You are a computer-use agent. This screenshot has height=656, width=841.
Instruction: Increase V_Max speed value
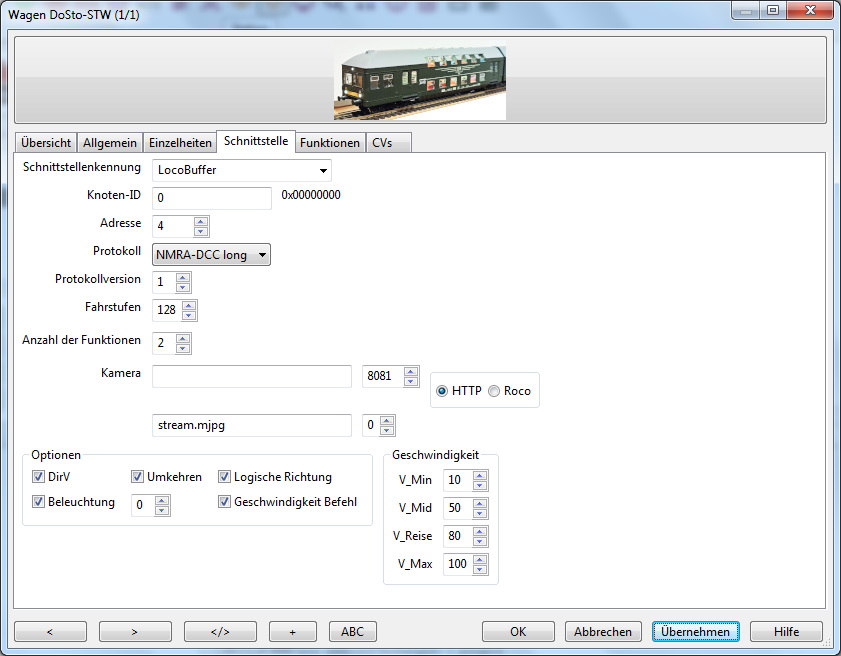click(x=480, y=559)
